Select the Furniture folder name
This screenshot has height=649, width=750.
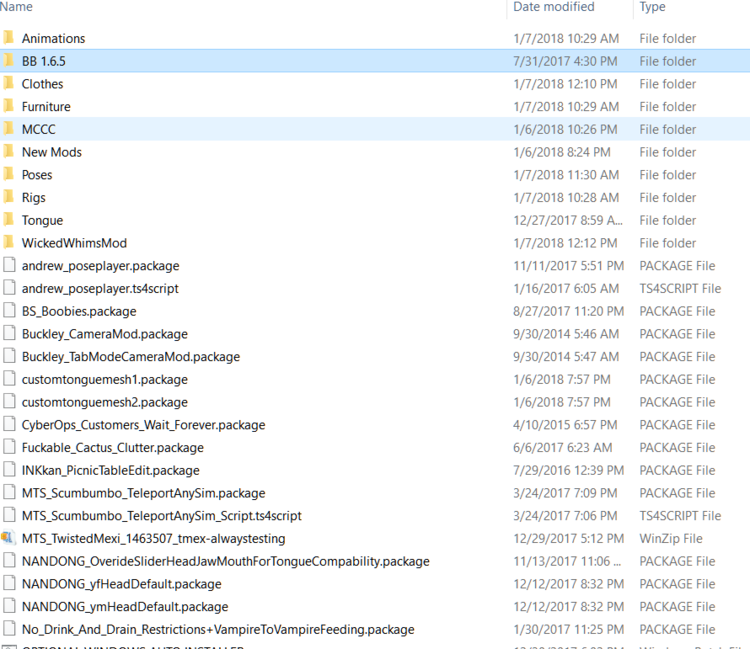pyautogui.click(x=46, y=107)
